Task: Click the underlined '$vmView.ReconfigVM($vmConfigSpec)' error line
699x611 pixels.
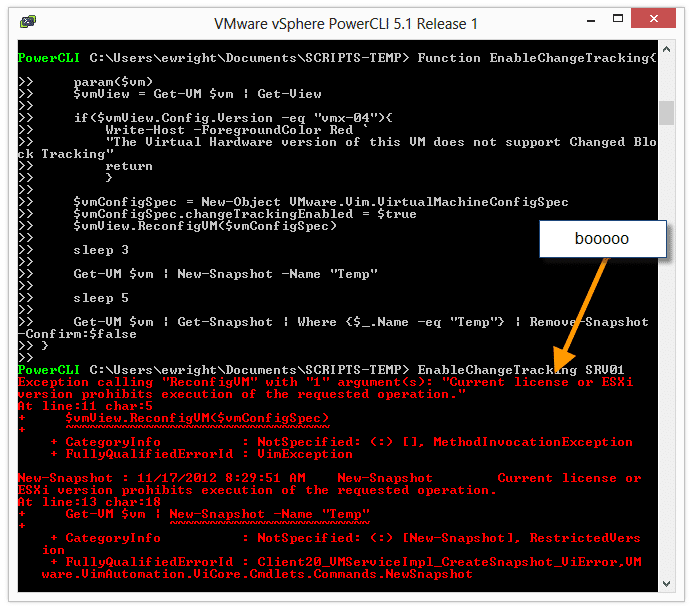Action: point(197,418)
